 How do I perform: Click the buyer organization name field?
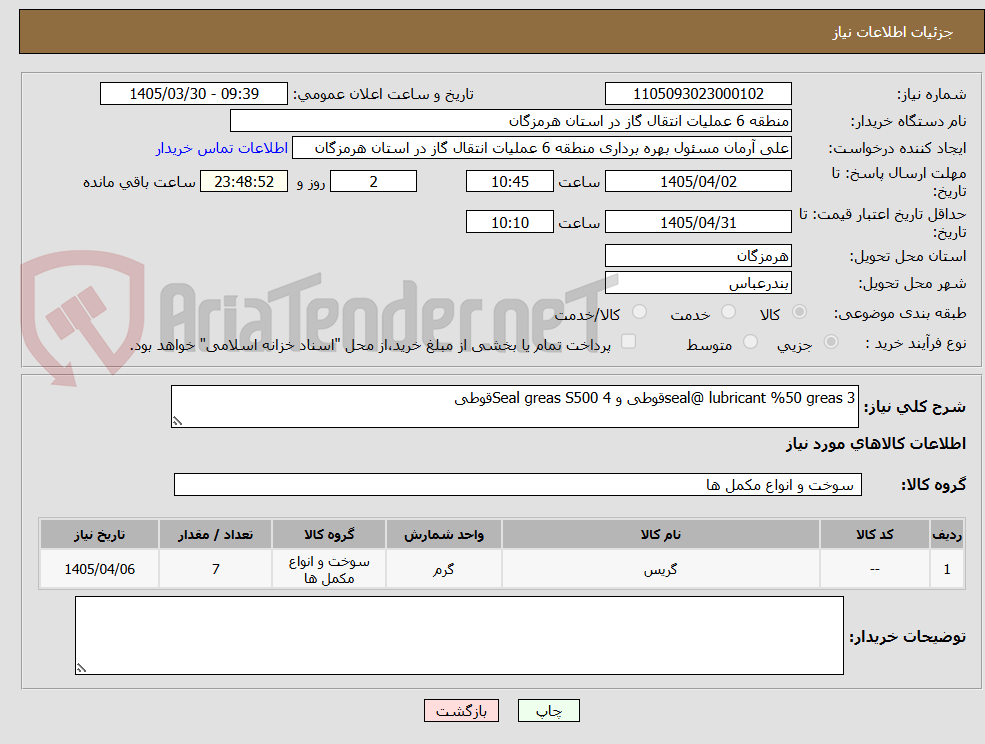click(x=511, y=121)
